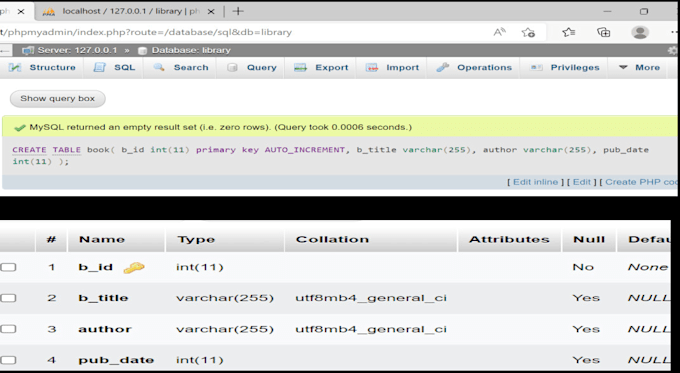Image resolution: width=680 pixels, height=373 pixels.
Task: Open the Export tab
Action: 321,68
